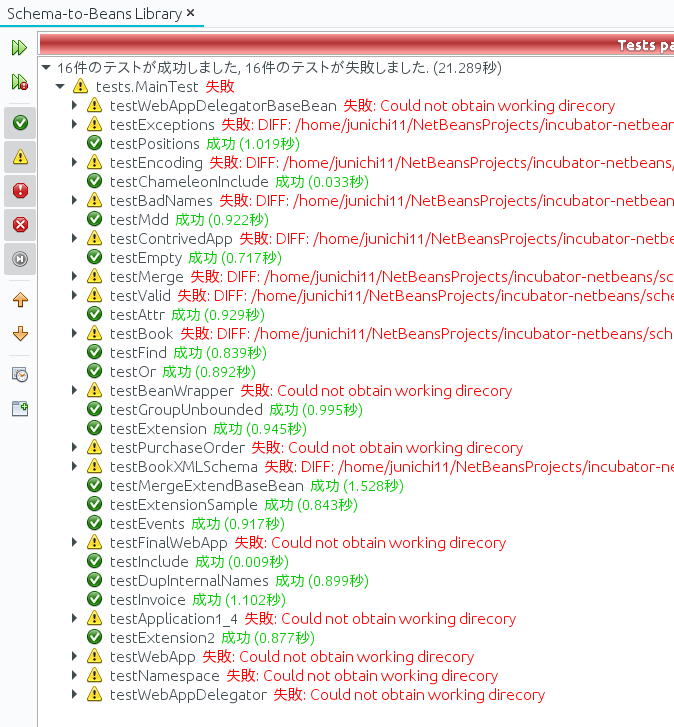The height and width of the screenshot is (727, 674).
Task: Select the testBookXMLSchema DIFF failure text
Action: click(469, 466)
